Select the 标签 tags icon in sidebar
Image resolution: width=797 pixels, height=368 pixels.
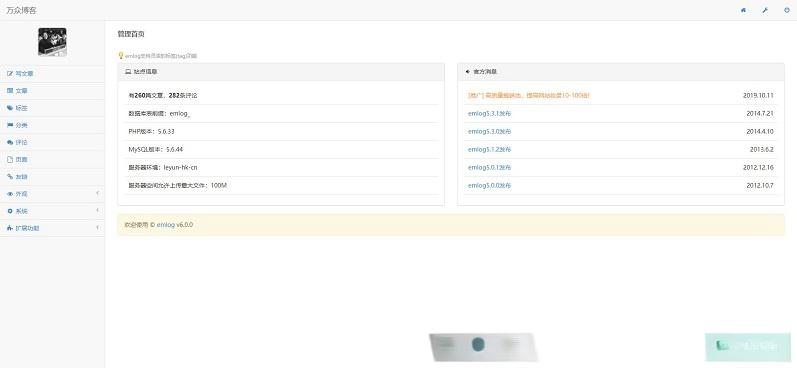pos(10,108)
